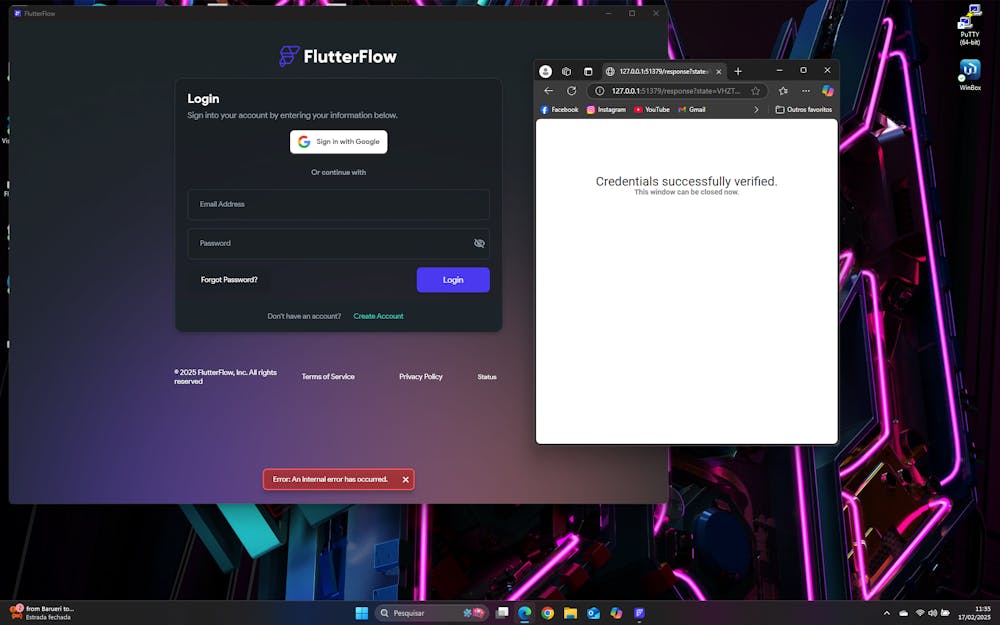Open Outlook from the taskbar
The width and height of the screenshot is (1000, 625).
[593, 613]
